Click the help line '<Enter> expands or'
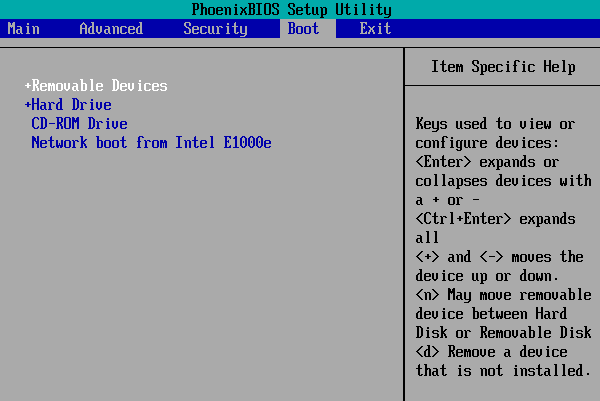600x401 pixels. click(x=488, y=162)
